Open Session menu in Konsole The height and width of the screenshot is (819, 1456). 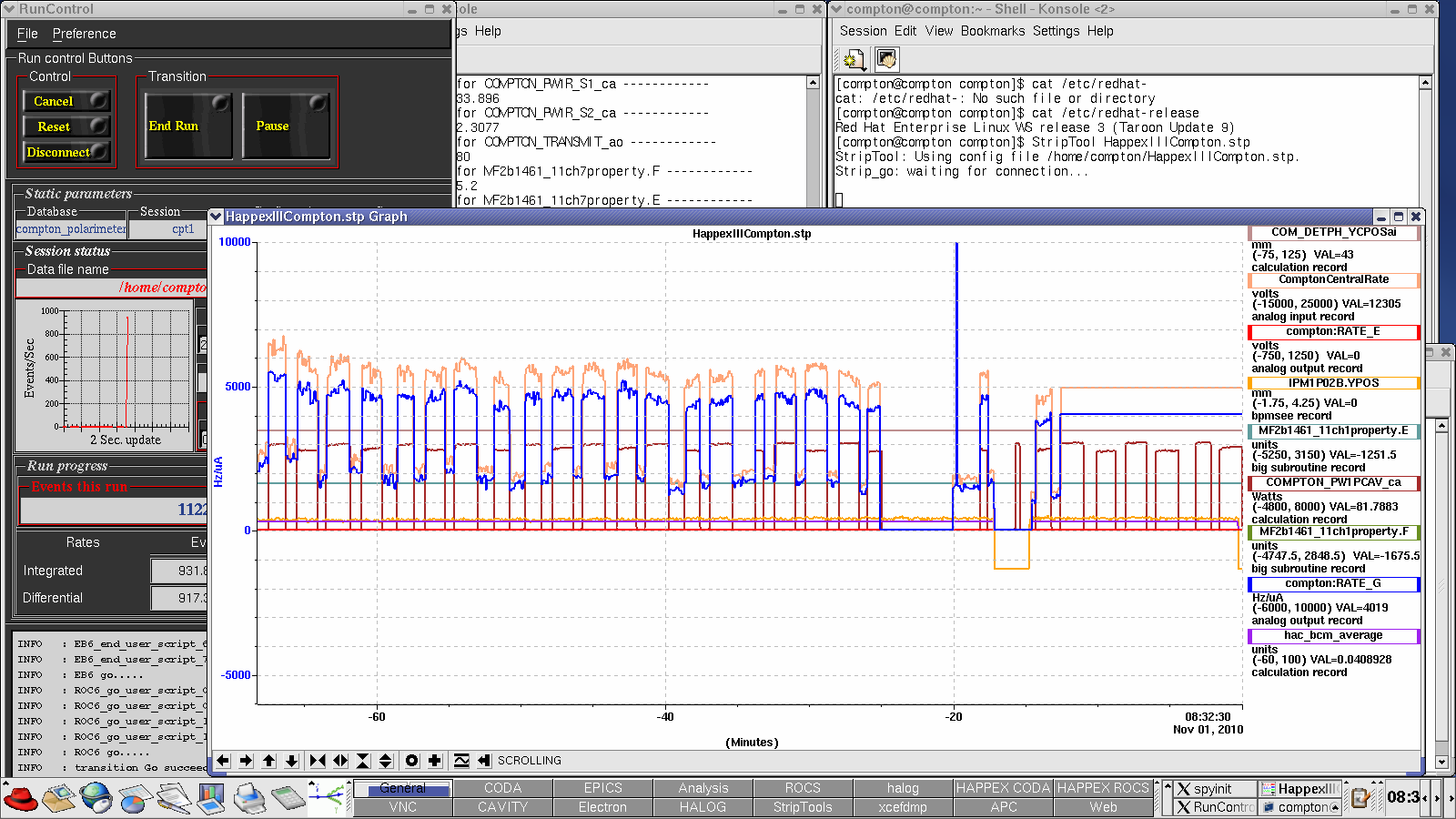pyautogui.click(x=863, y=31)
